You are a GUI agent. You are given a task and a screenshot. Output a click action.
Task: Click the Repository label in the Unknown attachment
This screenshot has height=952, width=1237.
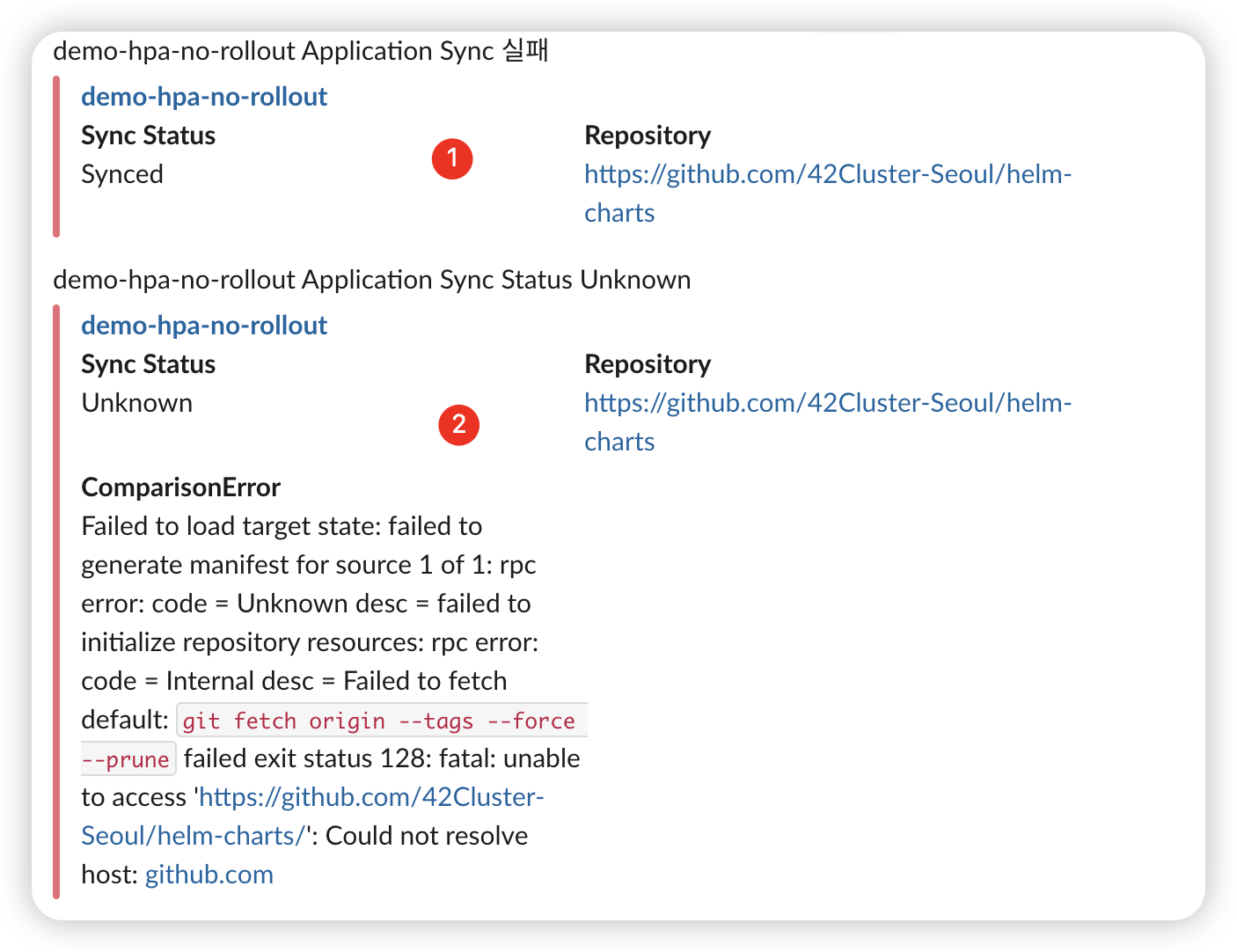coord(648,364)
